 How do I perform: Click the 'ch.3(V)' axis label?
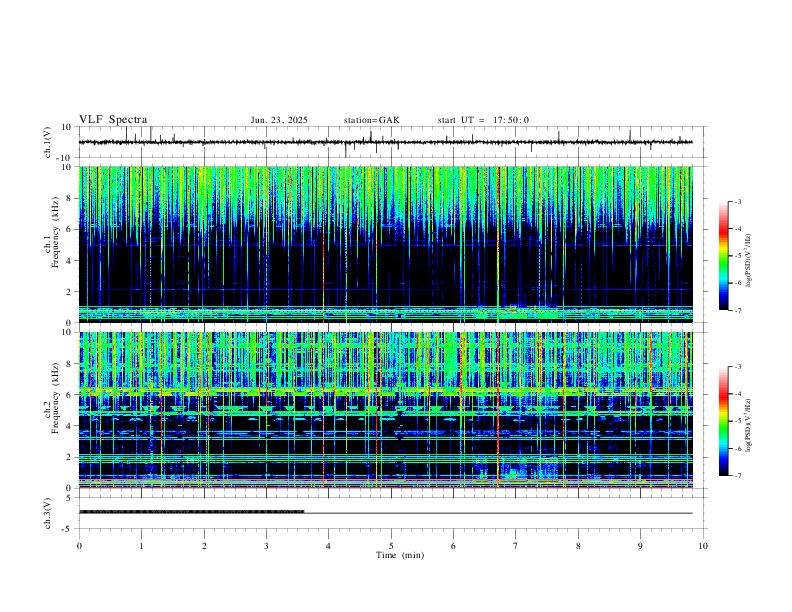click(x=48, y=513)
